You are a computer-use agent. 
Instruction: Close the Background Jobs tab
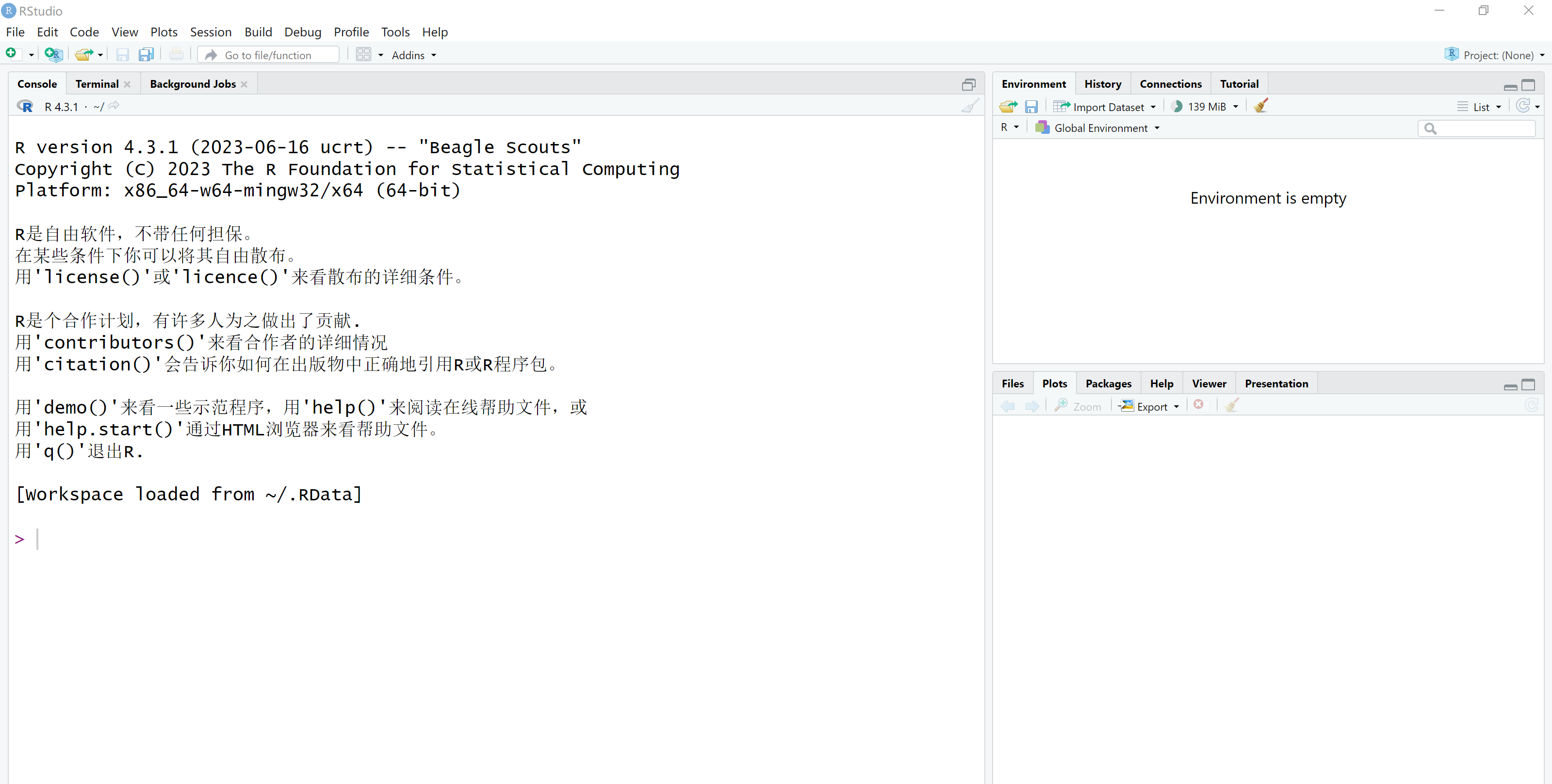pyautogui.click(x=244, y=84)
